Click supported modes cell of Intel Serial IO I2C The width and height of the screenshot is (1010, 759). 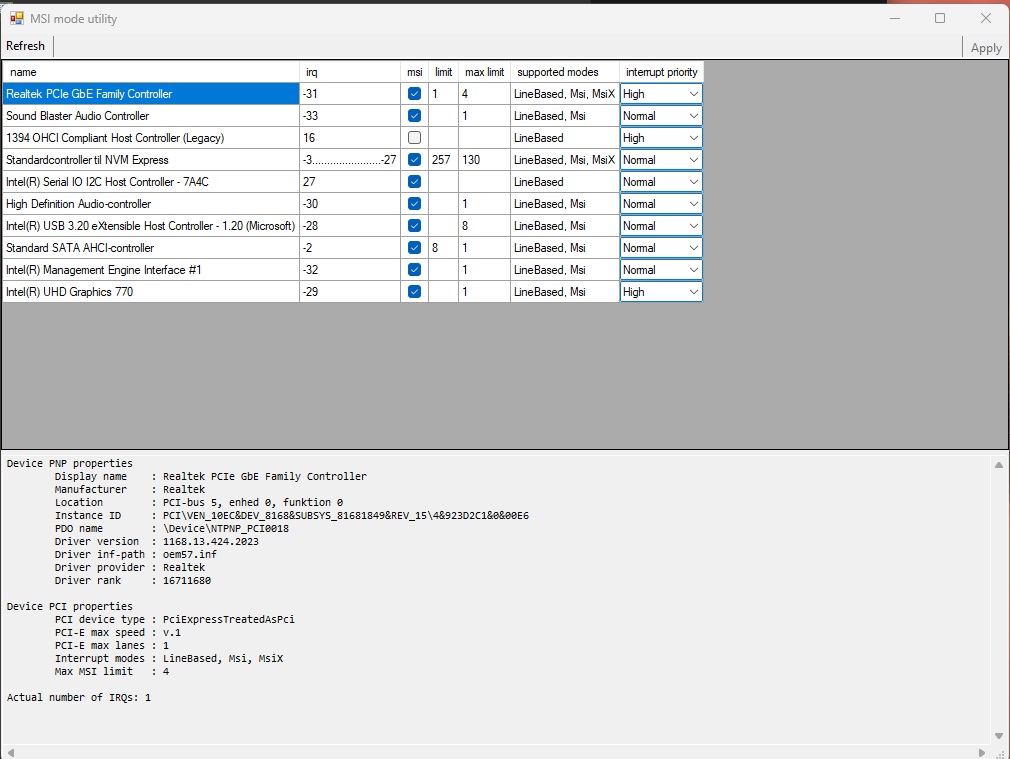(x=565, y=182)
